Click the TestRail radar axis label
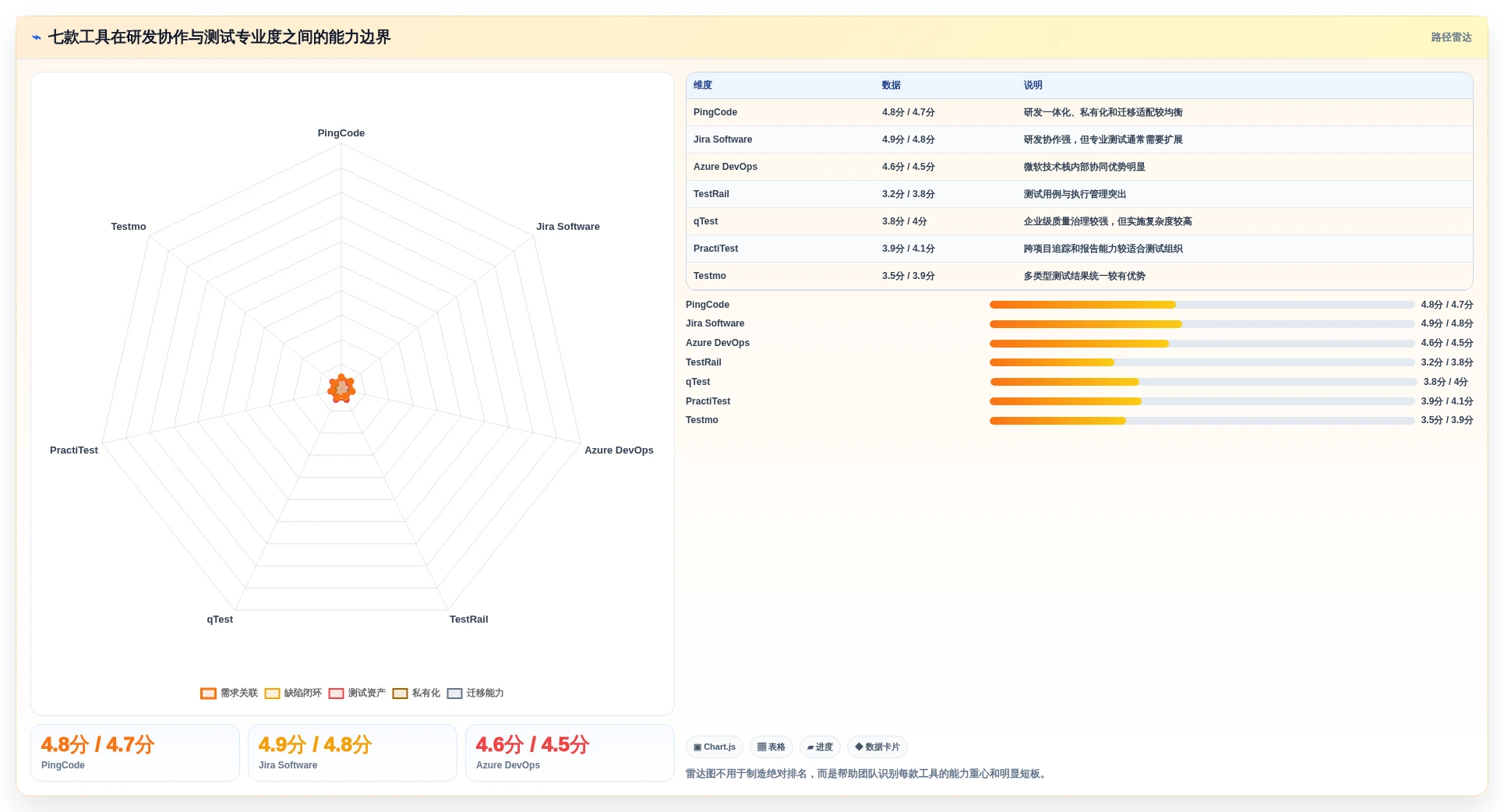 (x=469, y=620)
